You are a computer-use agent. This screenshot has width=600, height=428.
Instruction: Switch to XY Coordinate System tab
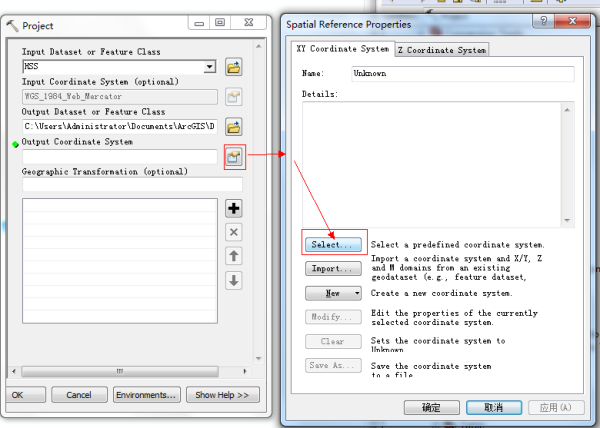point(342,49)
